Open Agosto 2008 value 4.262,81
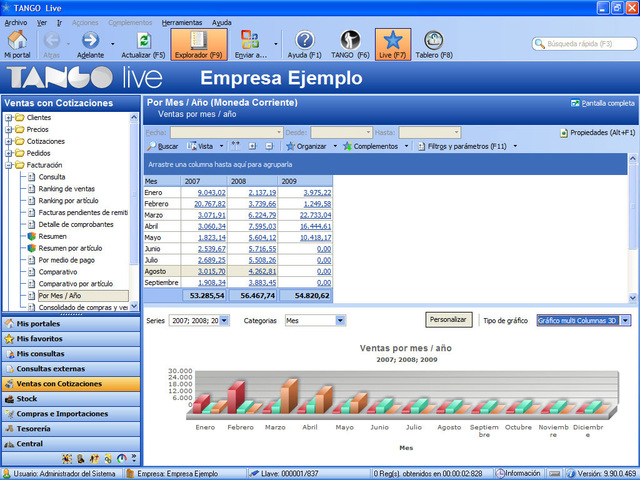Image resolution: width=640 pixels, height=480 pixels. tap(262, 271)
